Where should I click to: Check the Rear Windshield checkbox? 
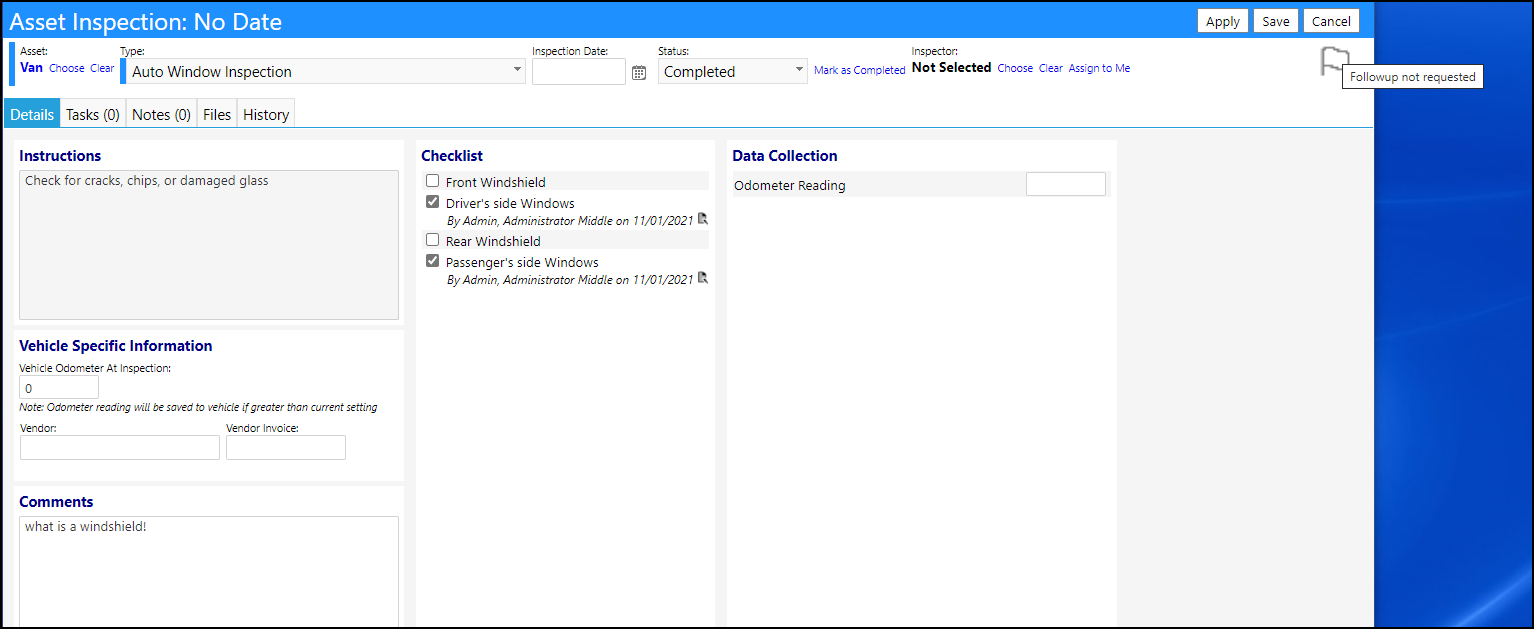433,240
